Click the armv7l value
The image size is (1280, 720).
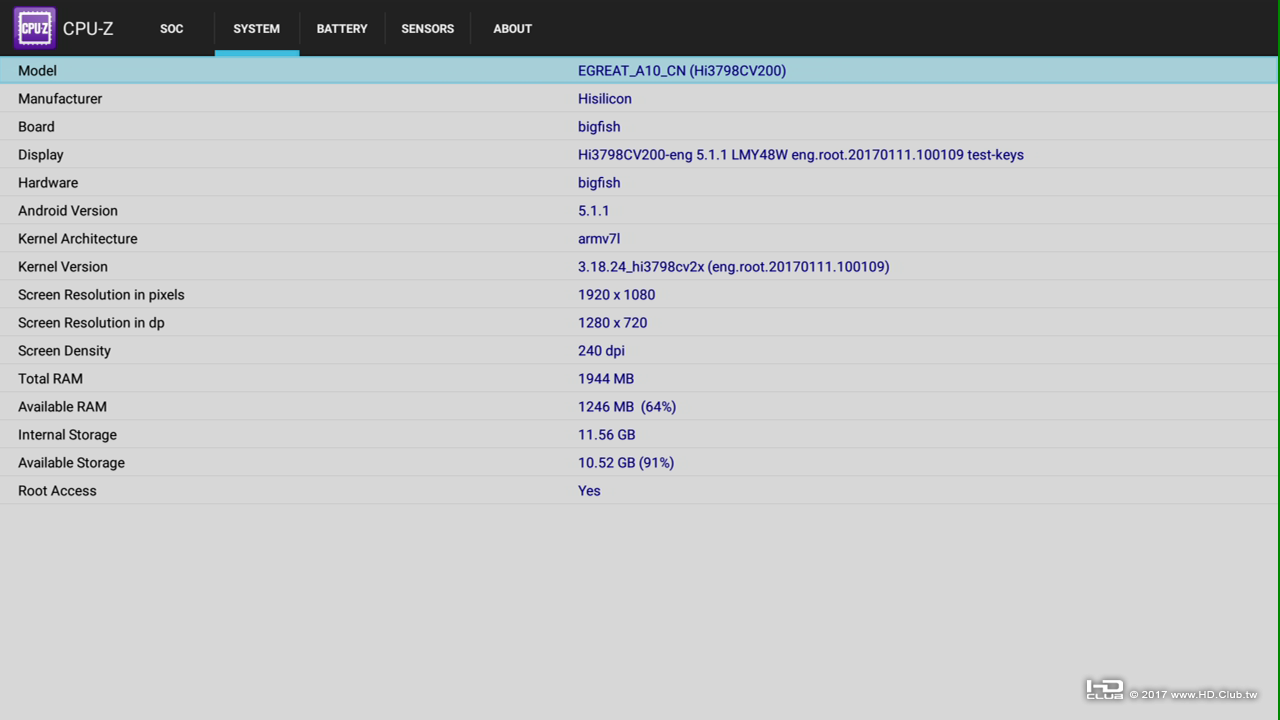click(599, 239)
